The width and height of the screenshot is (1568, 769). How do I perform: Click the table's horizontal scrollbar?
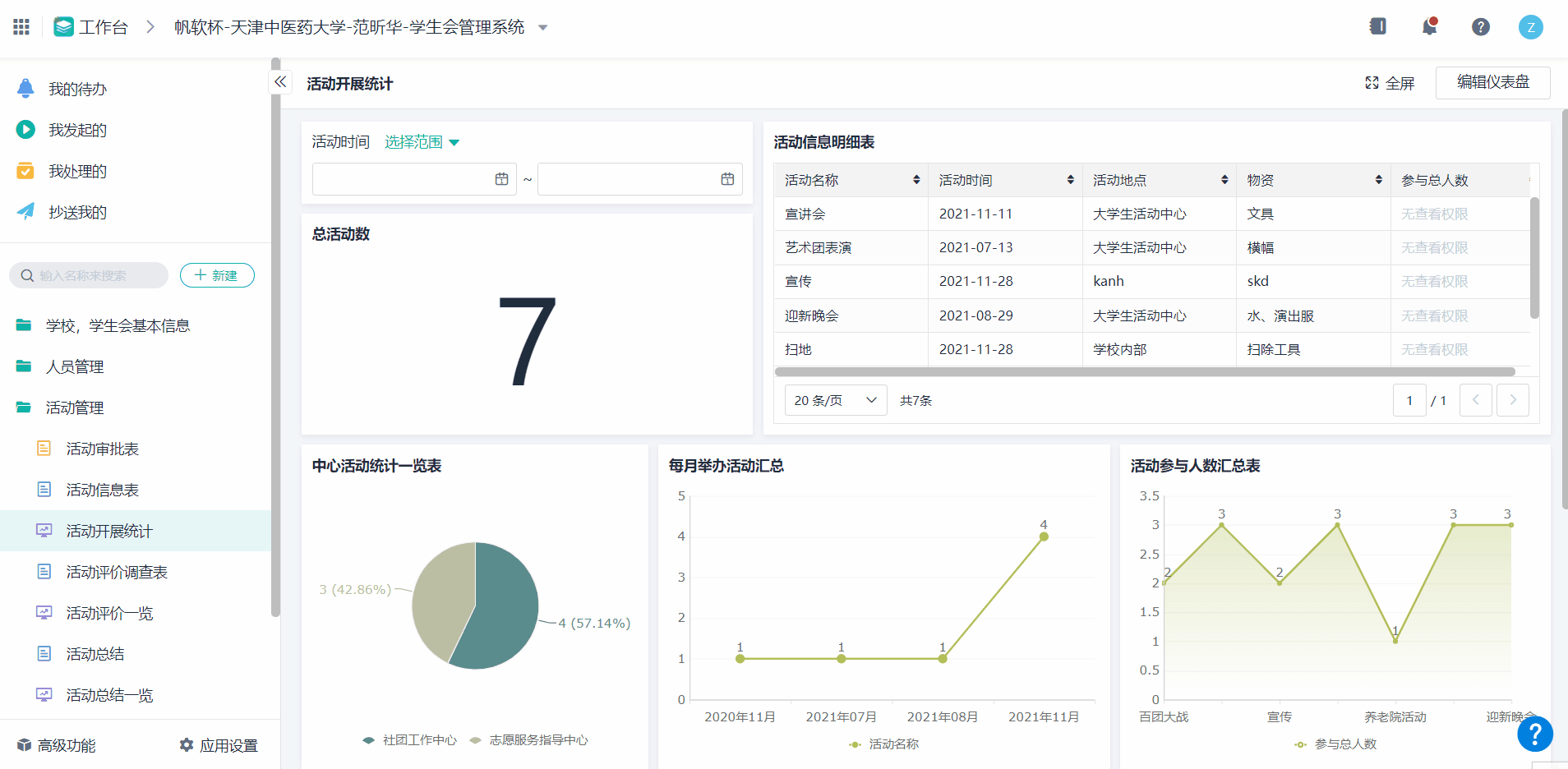point(1144,372)
